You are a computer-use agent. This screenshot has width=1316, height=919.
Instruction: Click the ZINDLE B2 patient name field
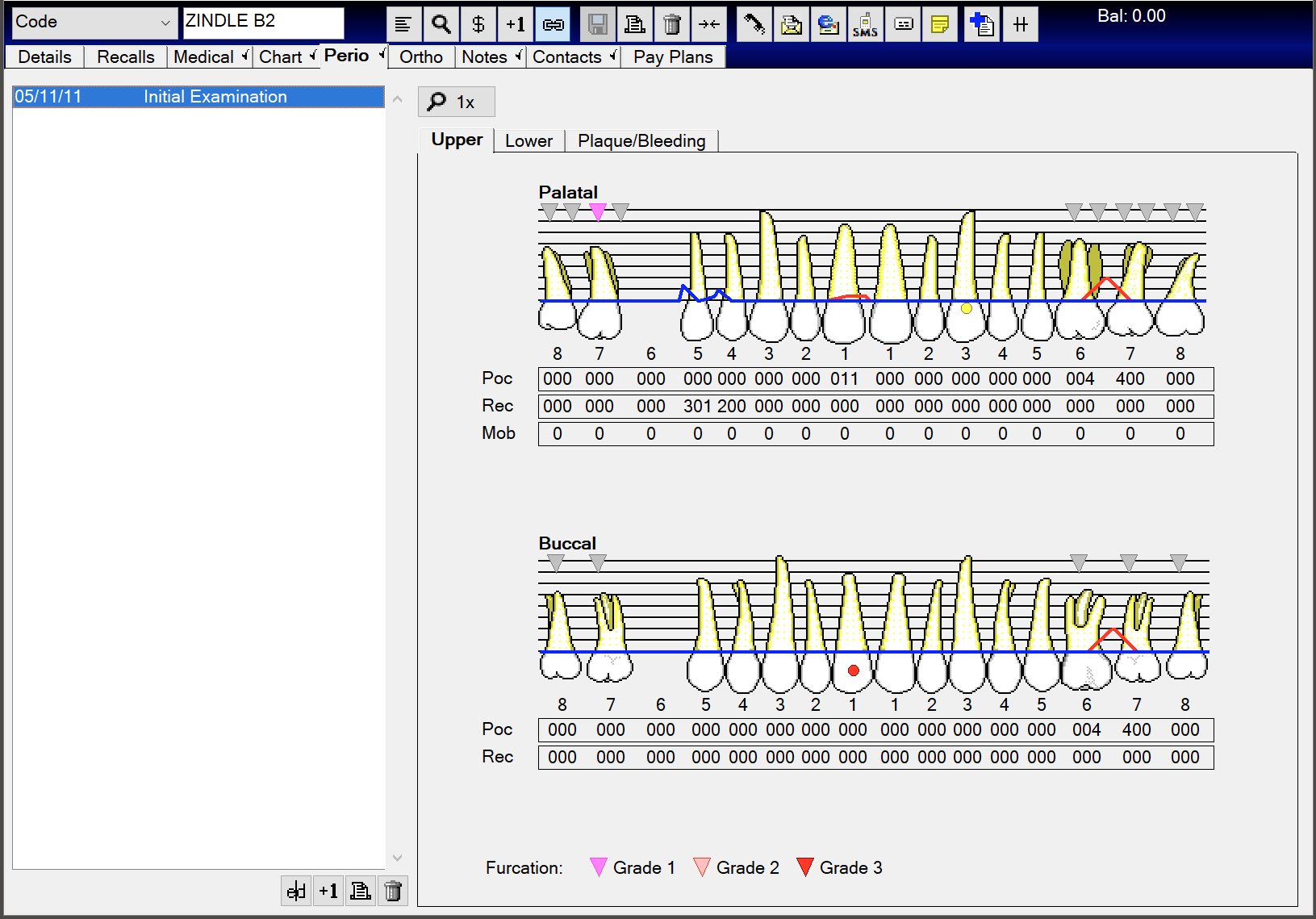pos(263,22)
